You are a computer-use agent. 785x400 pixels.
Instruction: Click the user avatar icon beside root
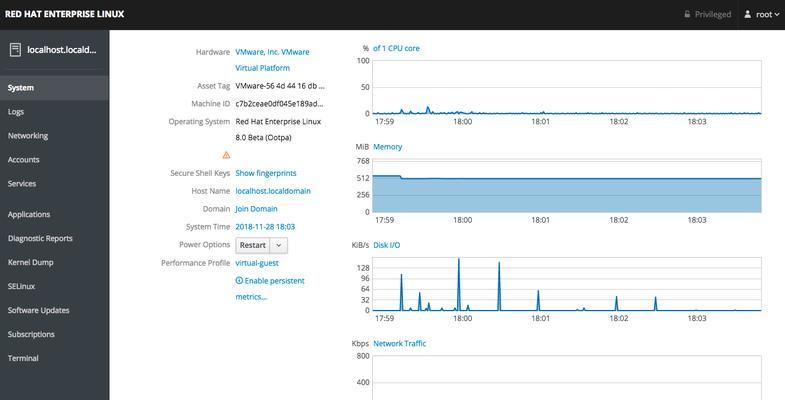pos(747,15)
